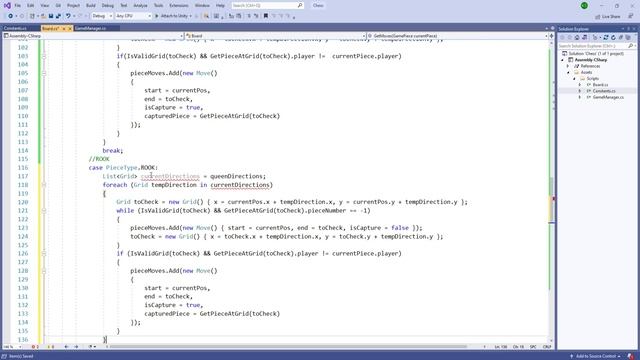Open the Help menu

(x=220, y=6)
